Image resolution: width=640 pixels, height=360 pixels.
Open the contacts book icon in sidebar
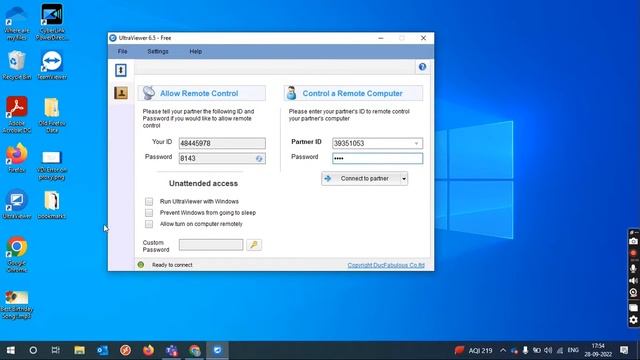click(121, 93)
